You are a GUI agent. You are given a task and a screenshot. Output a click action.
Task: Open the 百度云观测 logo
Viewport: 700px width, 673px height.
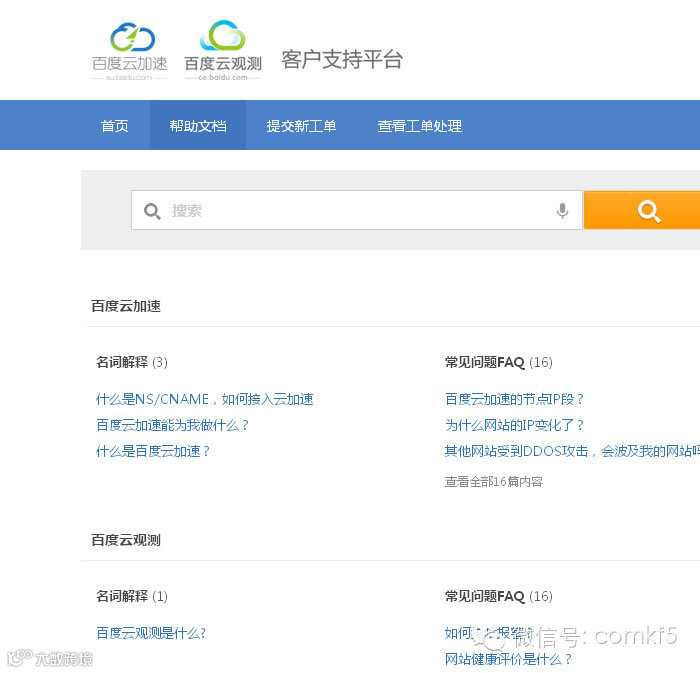(x=223, y=50)
